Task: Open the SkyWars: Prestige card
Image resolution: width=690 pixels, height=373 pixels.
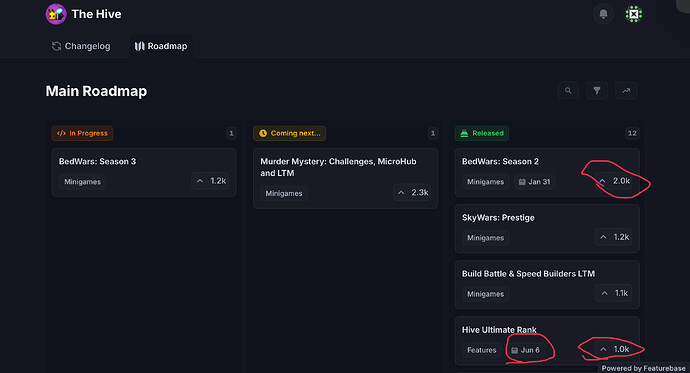Action: pyautogui.click(x=547, y=229)
